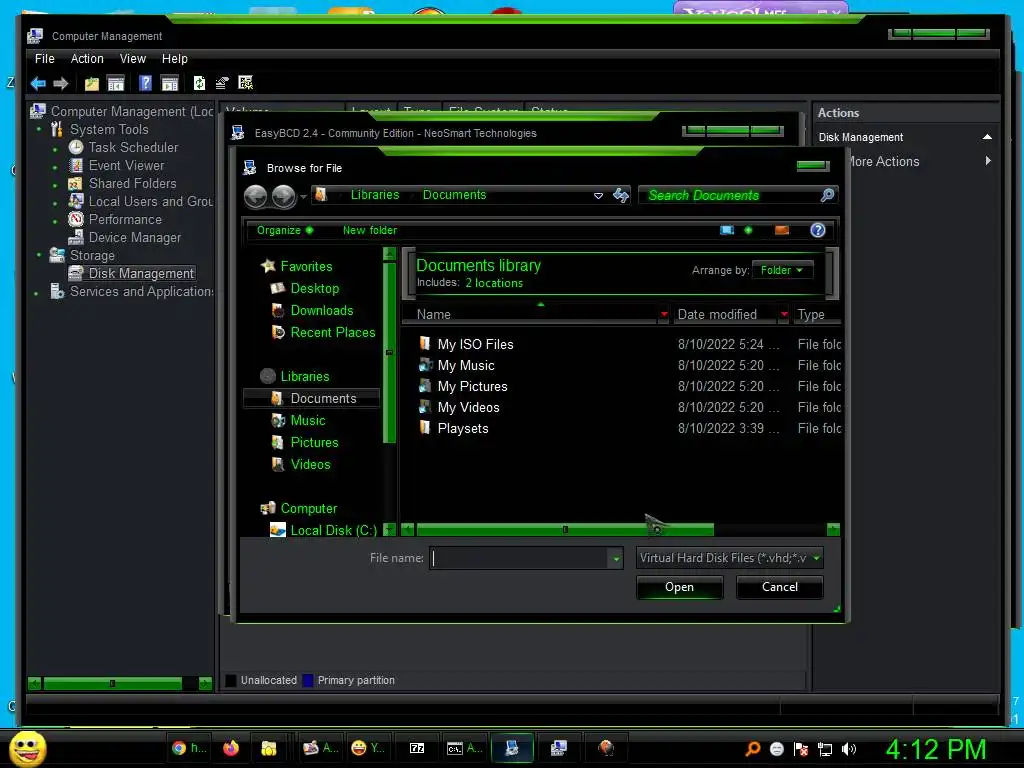Select the My Pictures folder
The image size is (1024, 768).
[472, 386]
